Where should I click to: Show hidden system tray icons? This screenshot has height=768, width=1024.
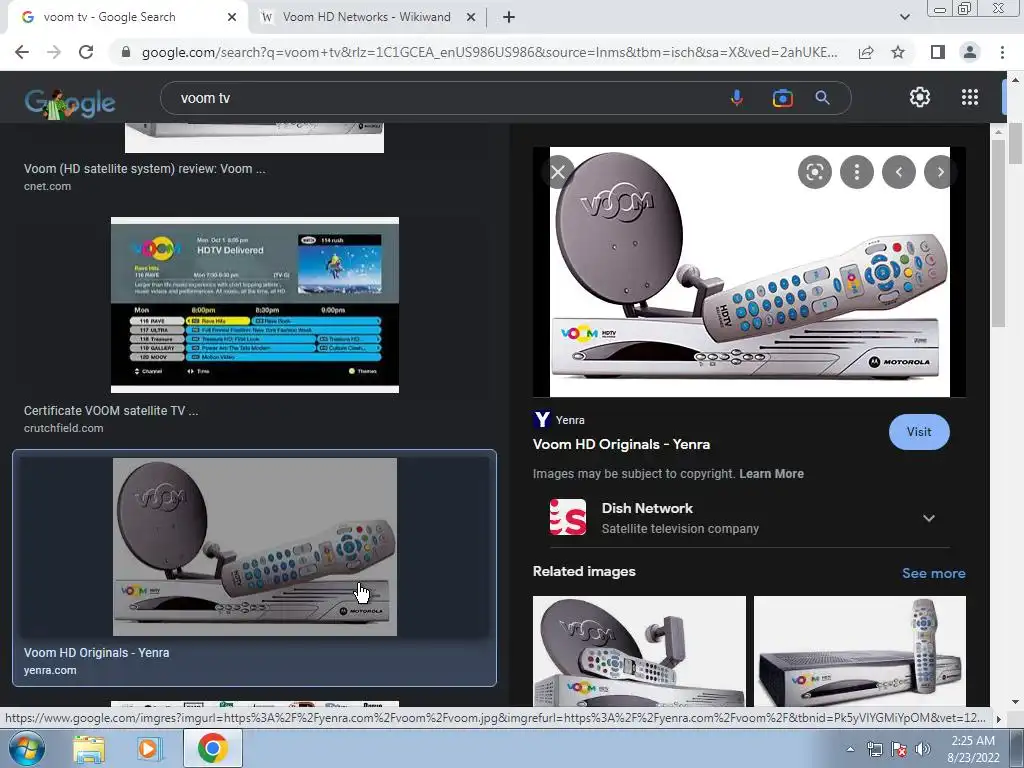850,749
